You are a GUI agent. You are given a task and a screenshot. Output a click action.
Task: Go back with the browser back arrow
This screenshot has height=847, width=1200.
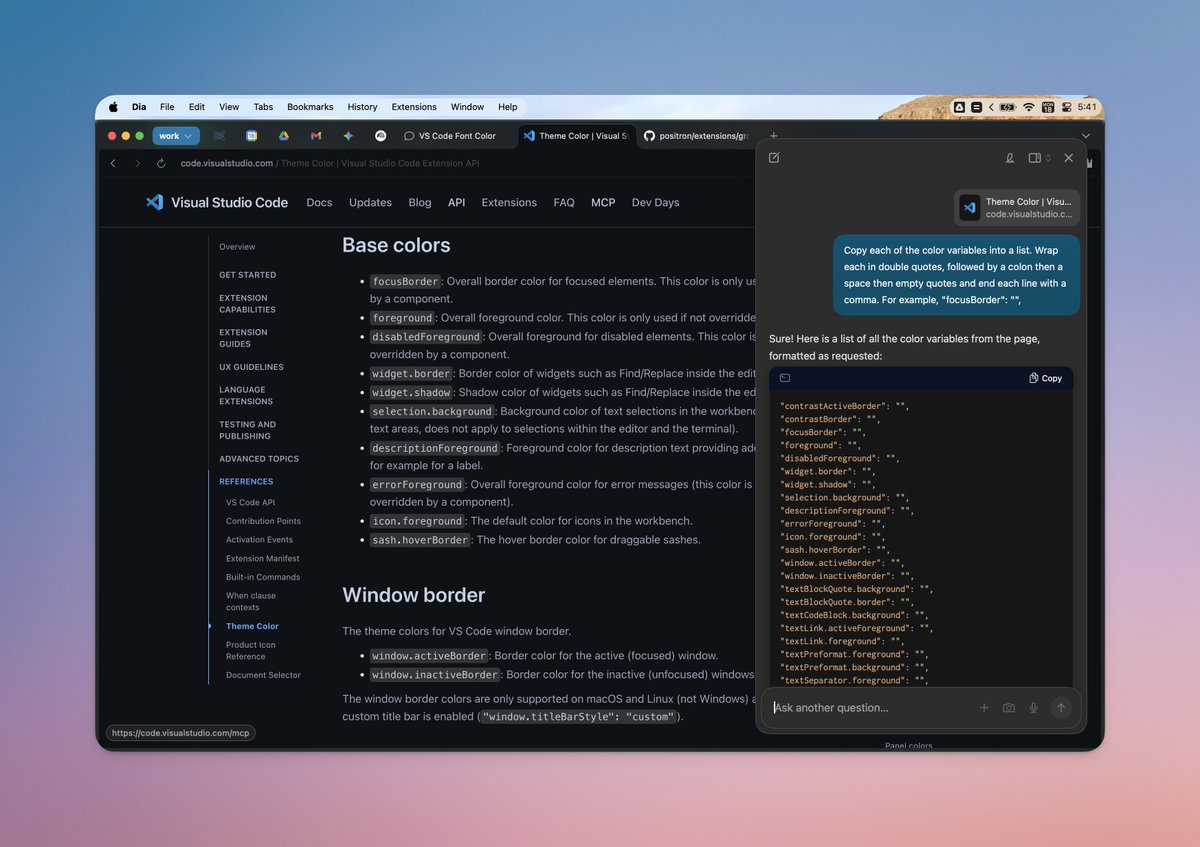[x=113, y=163]
